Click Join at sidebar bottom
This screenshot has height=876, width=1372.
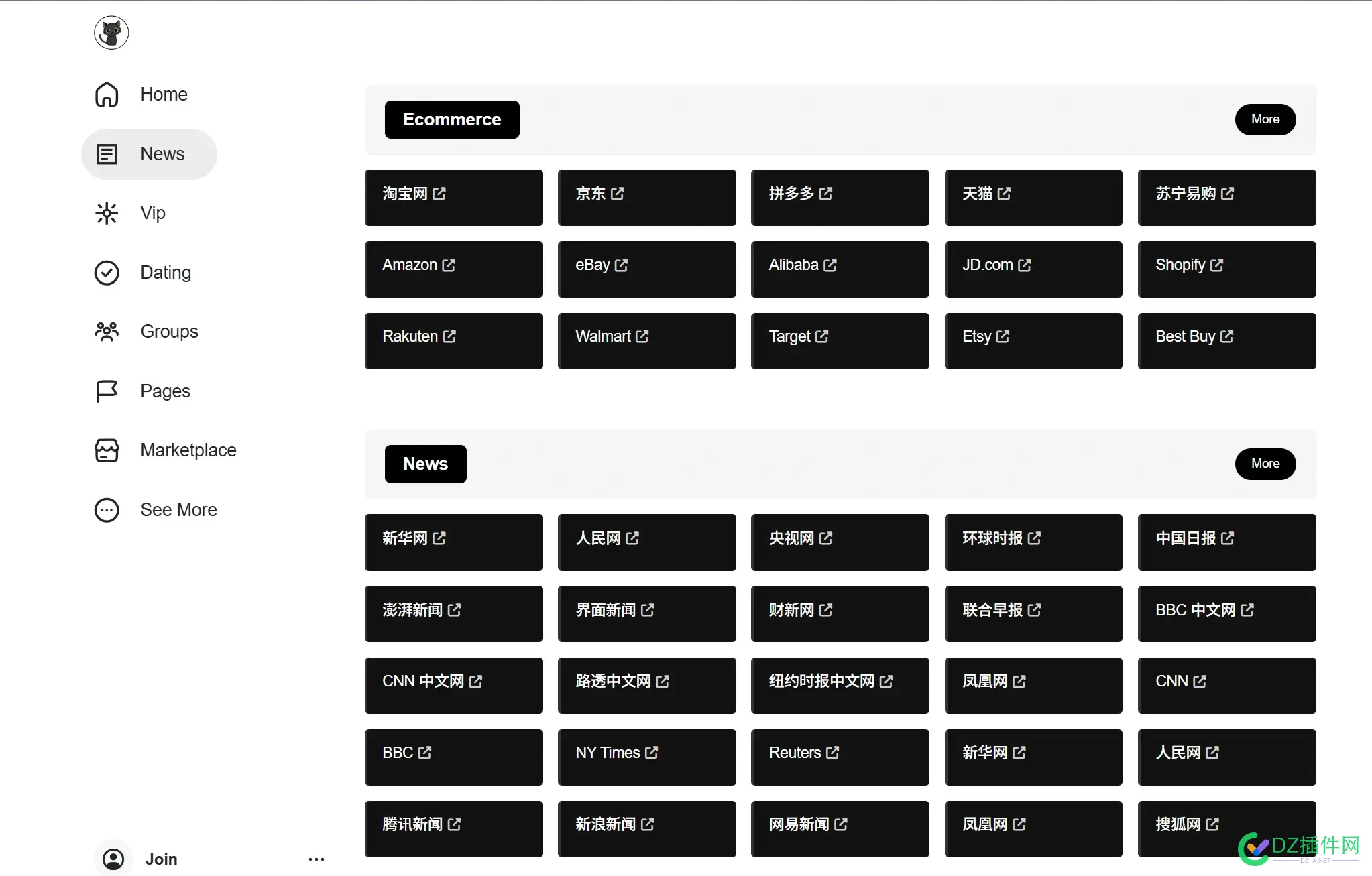point(162,859)
